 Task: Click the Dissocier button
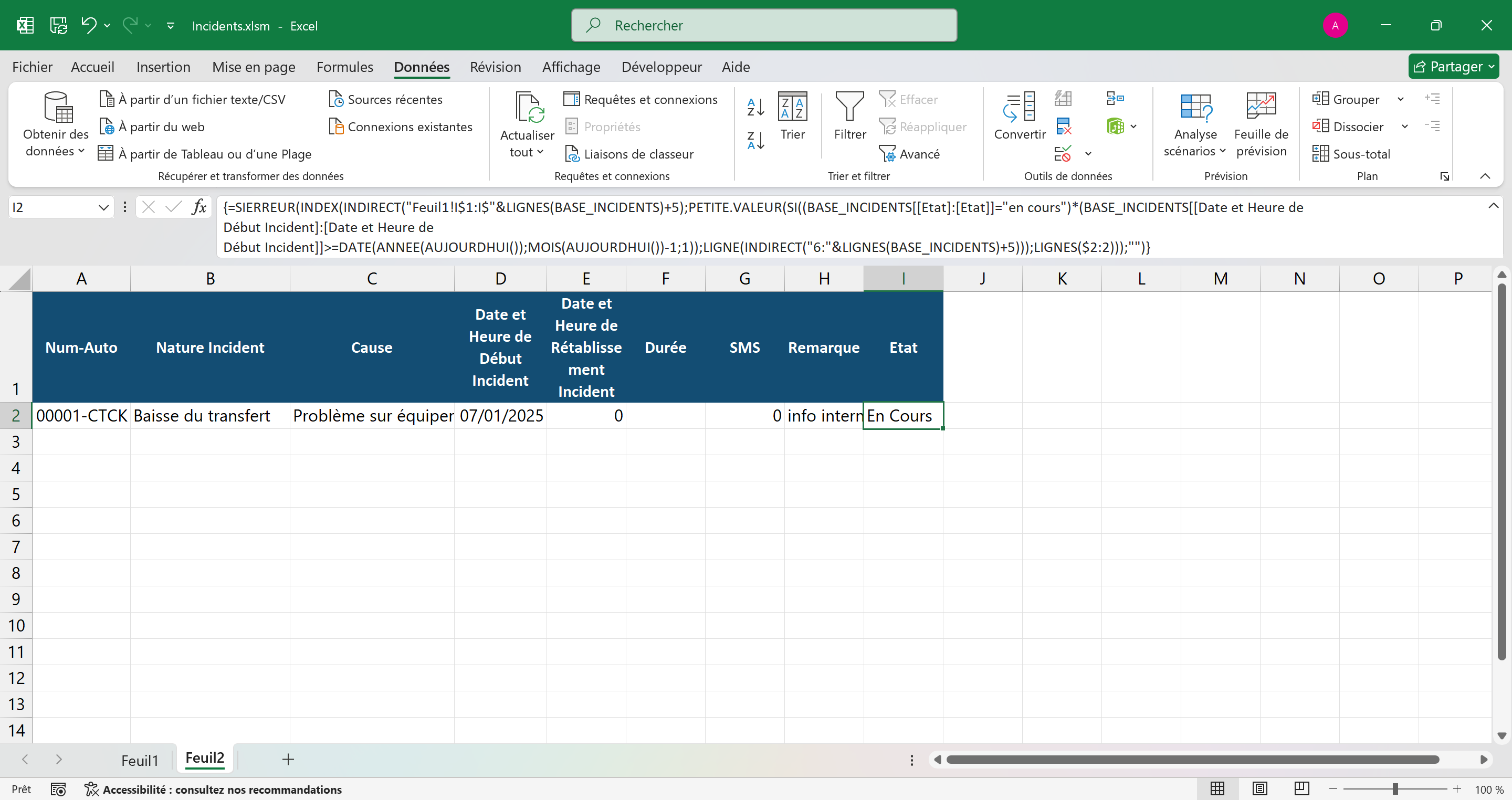[x=1348, y=127]
